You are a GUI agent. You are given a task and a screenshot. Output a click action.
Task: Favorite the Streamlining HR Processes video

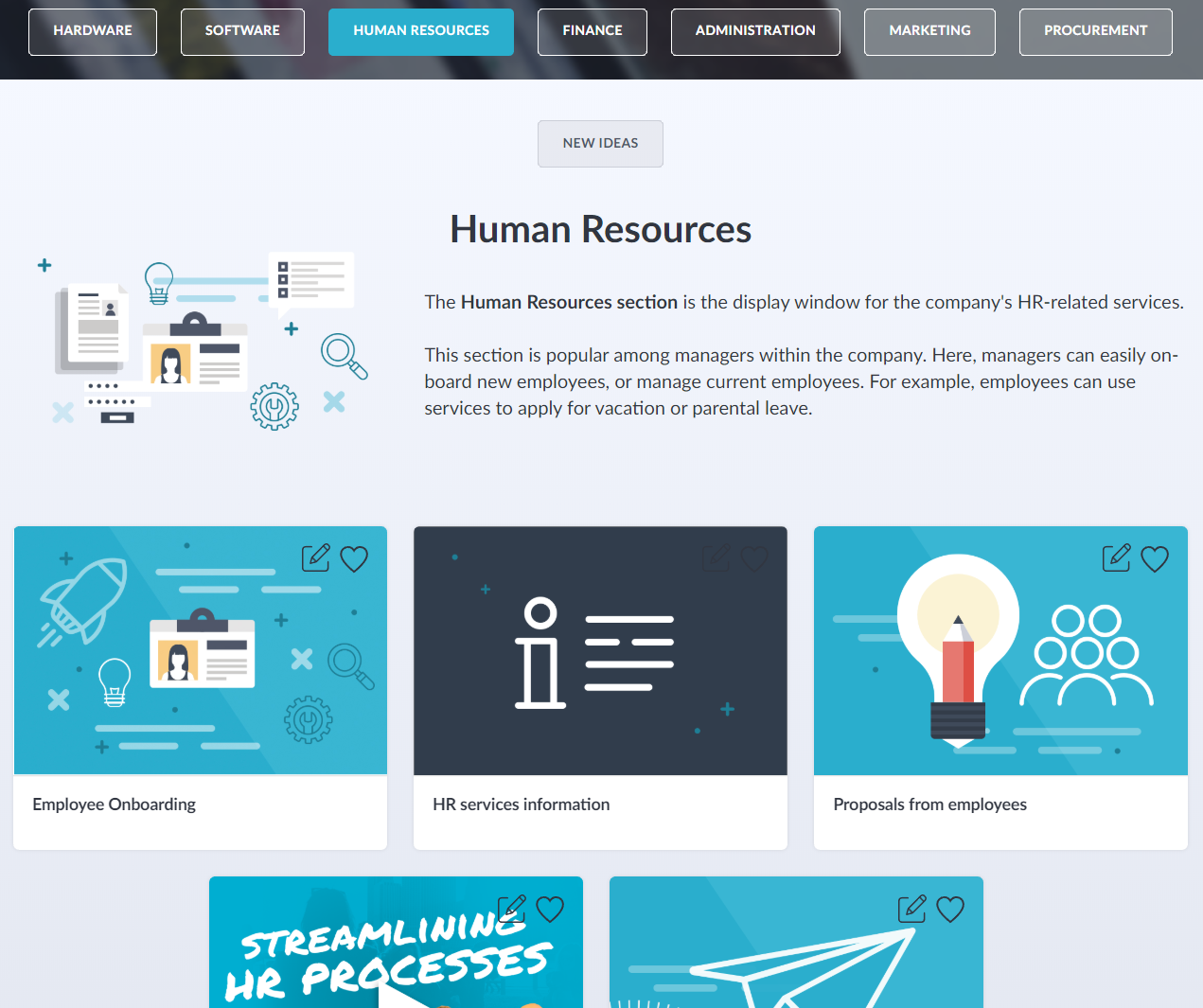(550, 909)
